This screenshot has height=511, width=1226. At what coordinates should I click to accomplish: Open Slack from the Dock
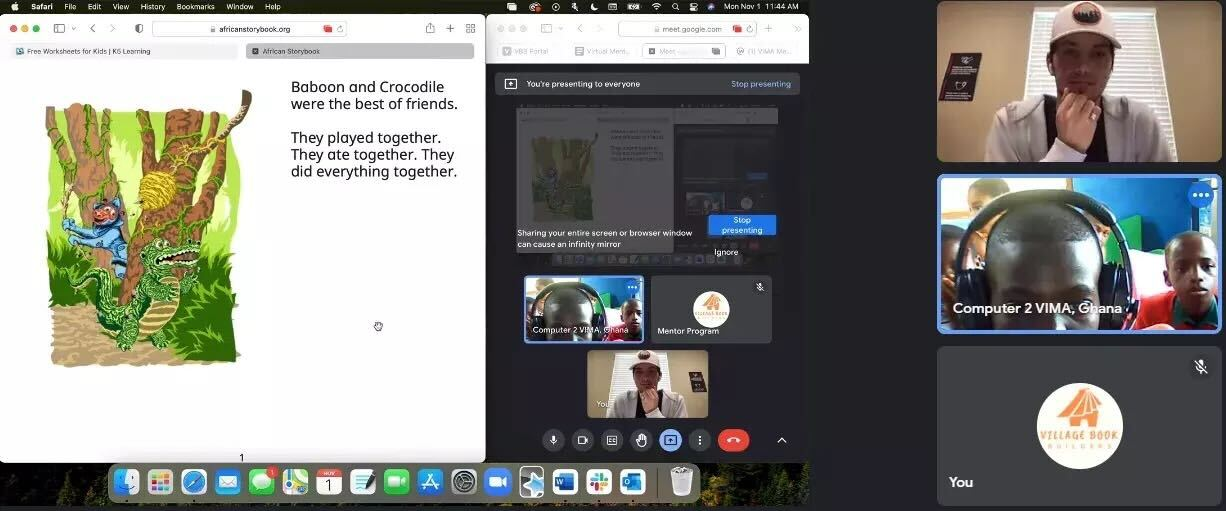[599, 482]
